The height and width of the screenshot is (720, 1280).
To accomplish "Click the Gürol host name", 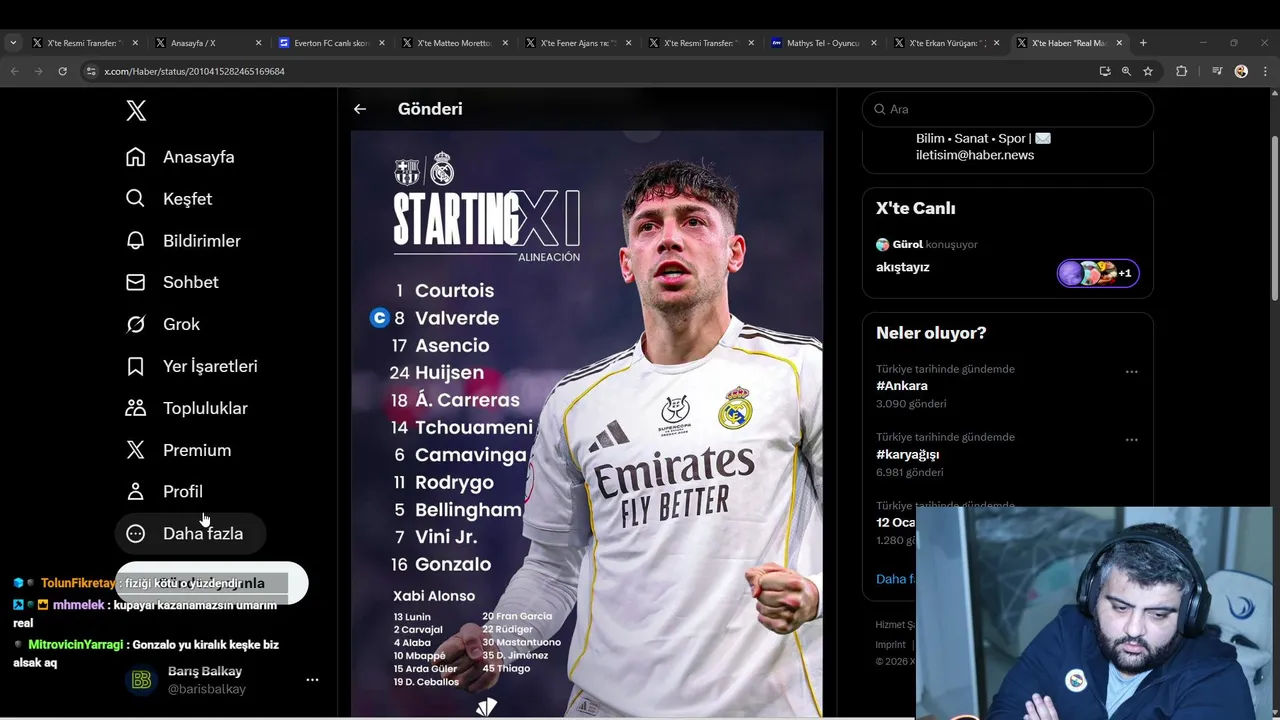I will click(908, 244).
